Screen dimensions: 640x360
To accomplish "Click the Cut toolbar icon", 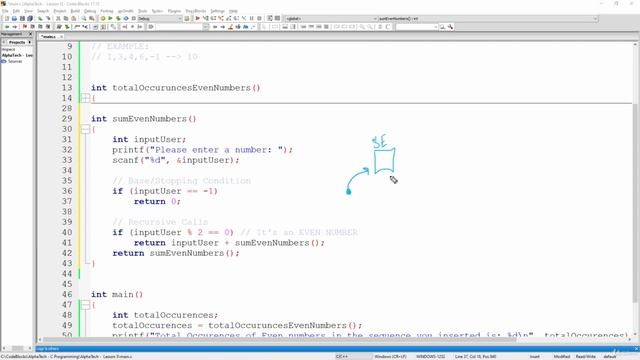I will (58, 18).
